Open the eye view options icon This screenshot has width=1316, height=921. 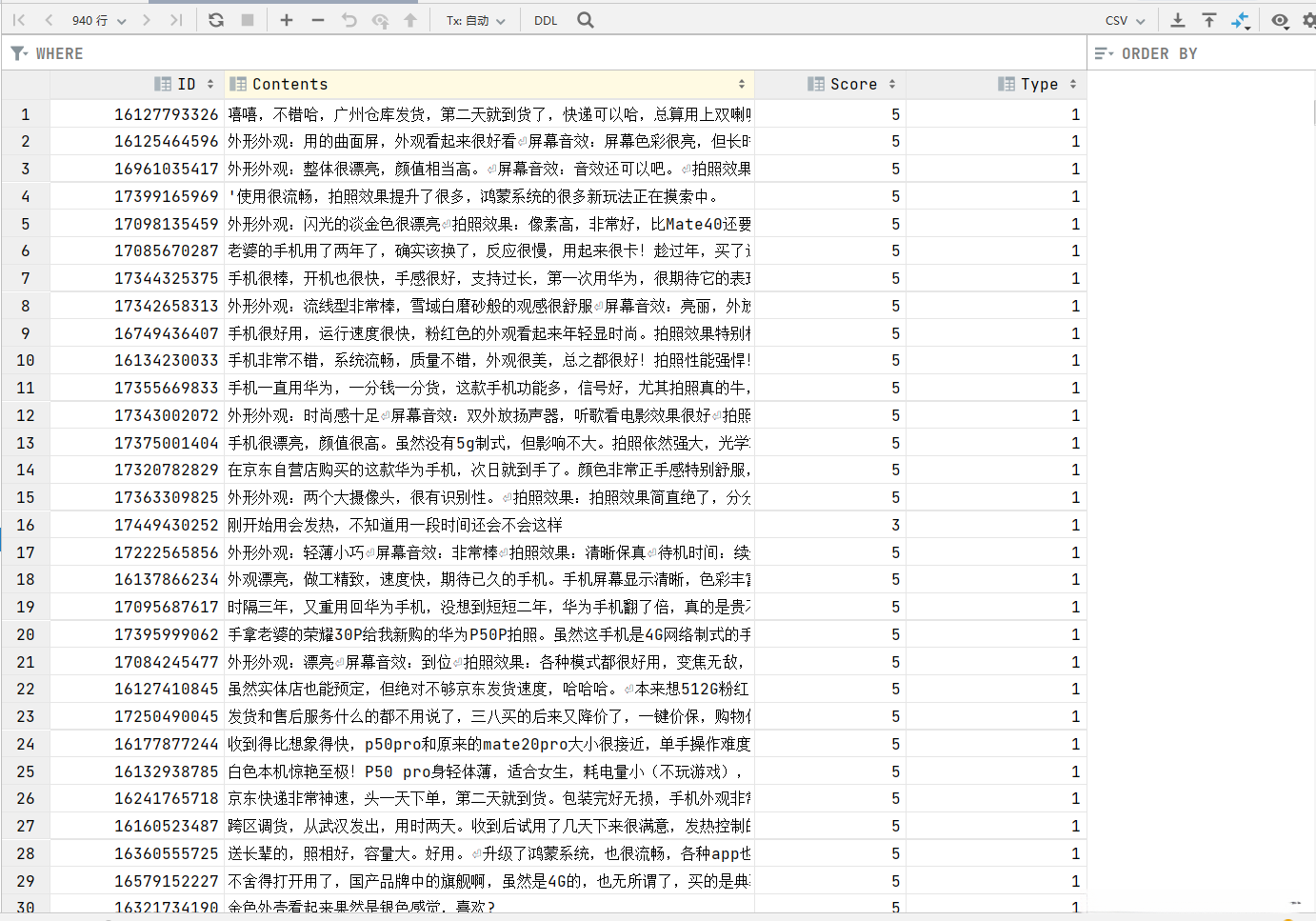click(1280, 20)
